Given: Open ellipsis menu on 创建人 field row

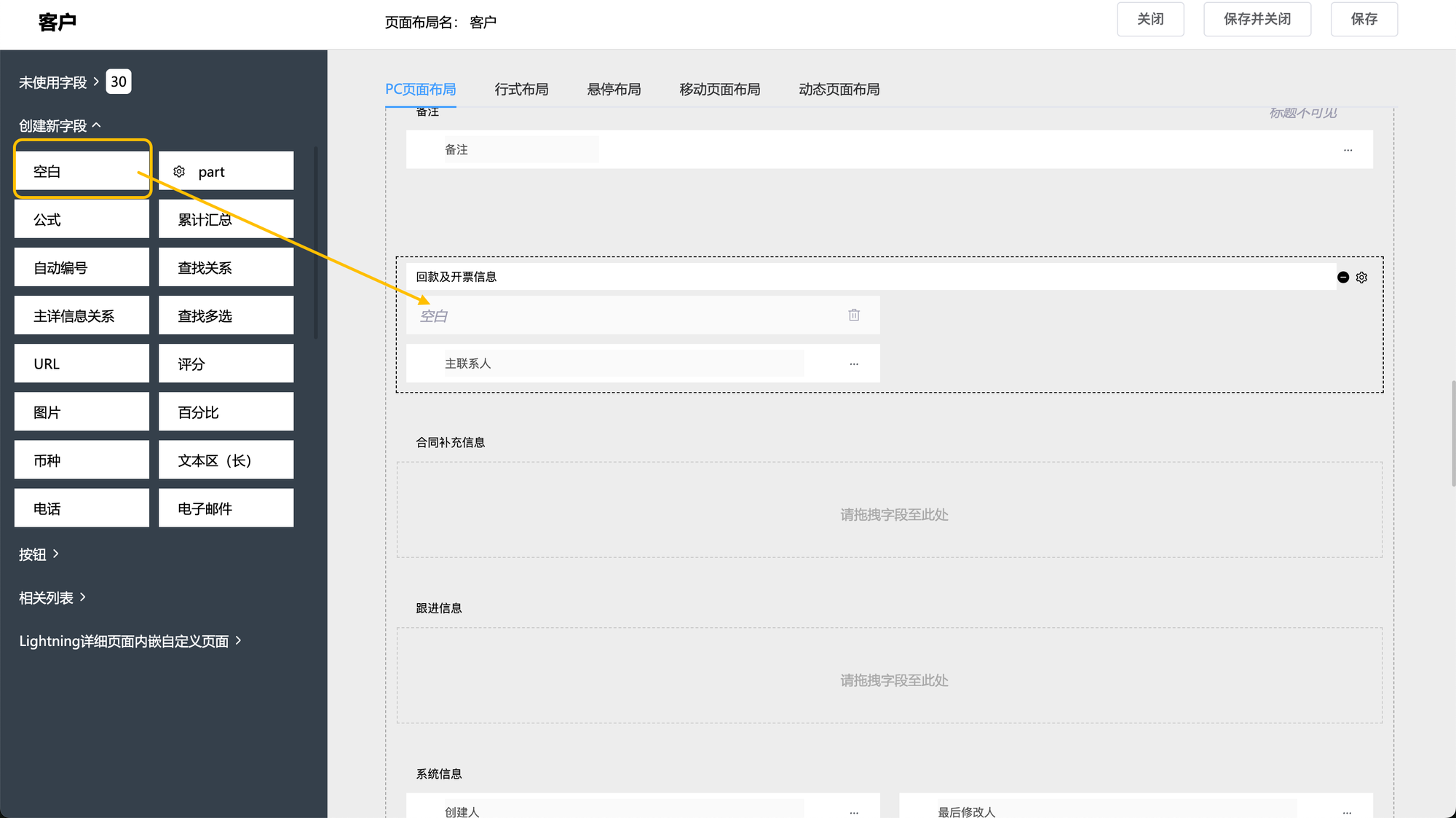Looking at the screenshot, I should click(854, 811).
